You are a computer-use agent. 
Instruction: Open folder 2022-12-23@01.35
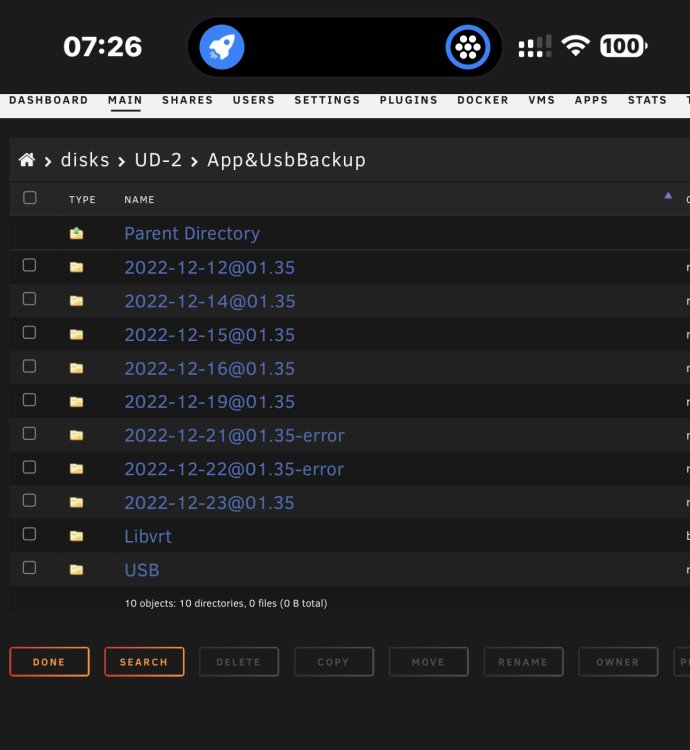tap(209, 503)
